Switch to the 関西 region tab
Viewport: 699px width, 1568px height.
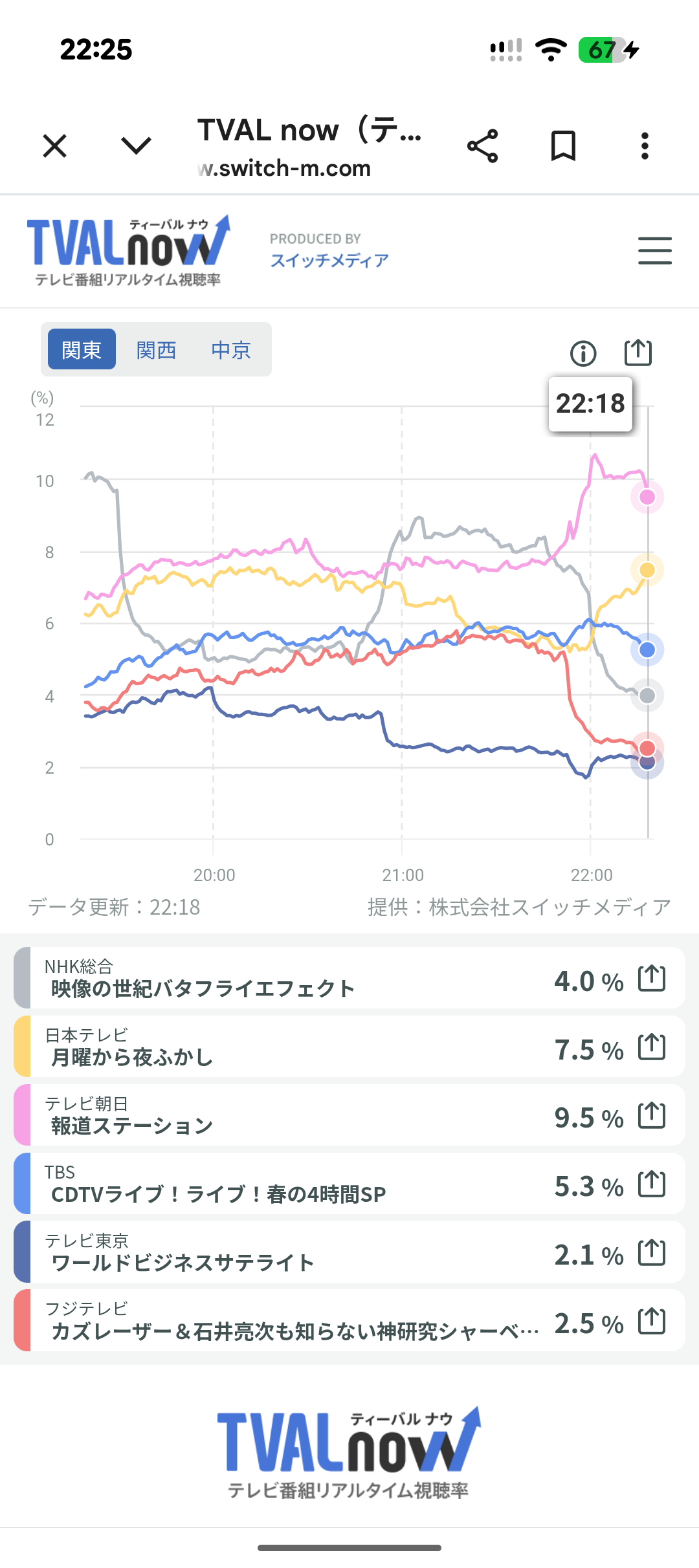(x=156, y=349)
